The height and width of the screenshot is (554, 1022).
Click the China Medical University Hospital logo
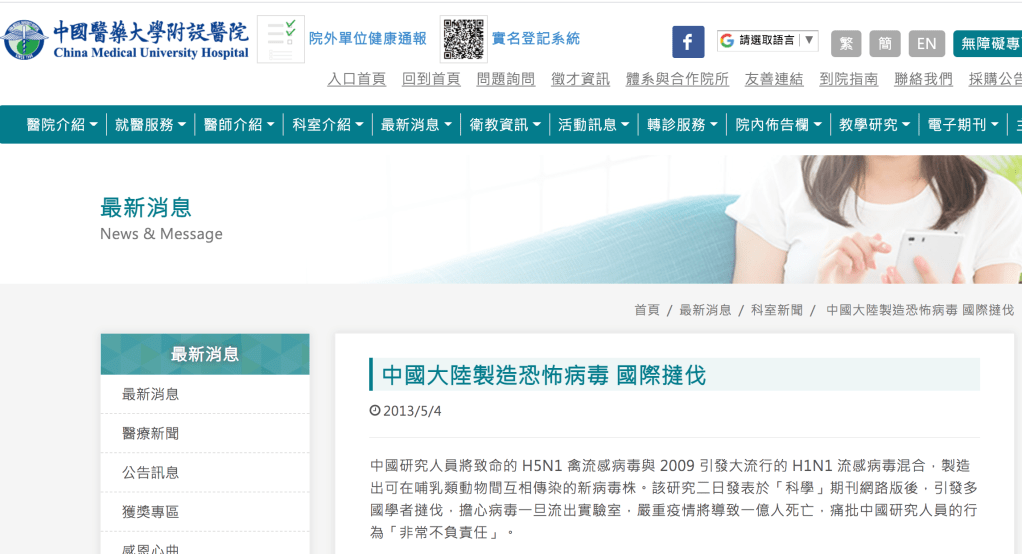tap(125, 40)
